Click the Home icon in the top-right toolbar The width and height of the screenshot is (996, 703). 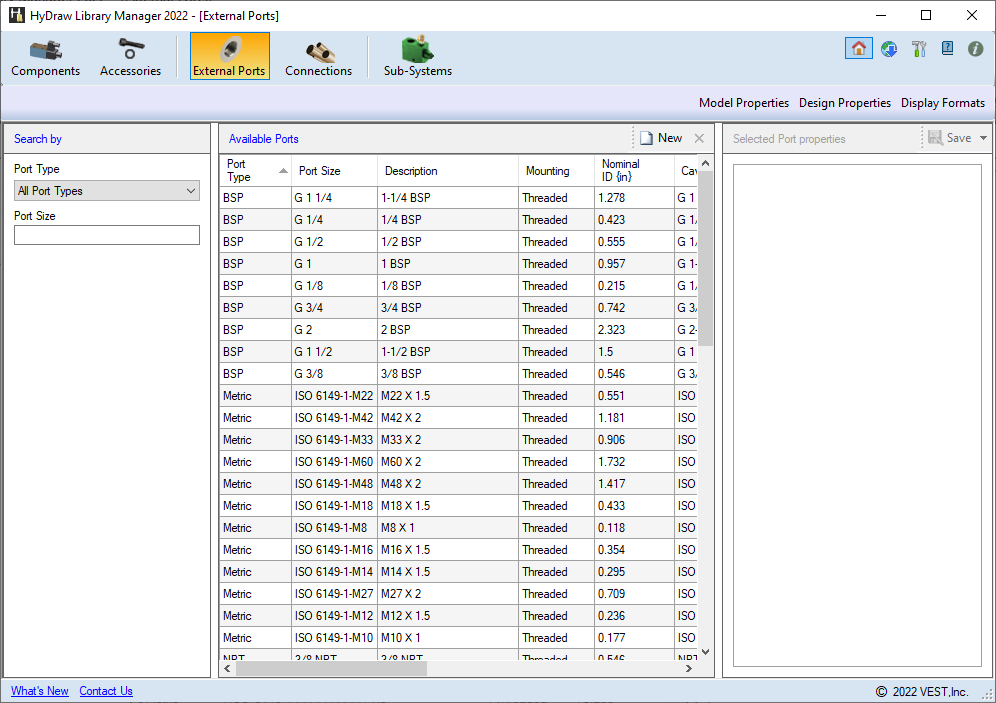point(858,48)
